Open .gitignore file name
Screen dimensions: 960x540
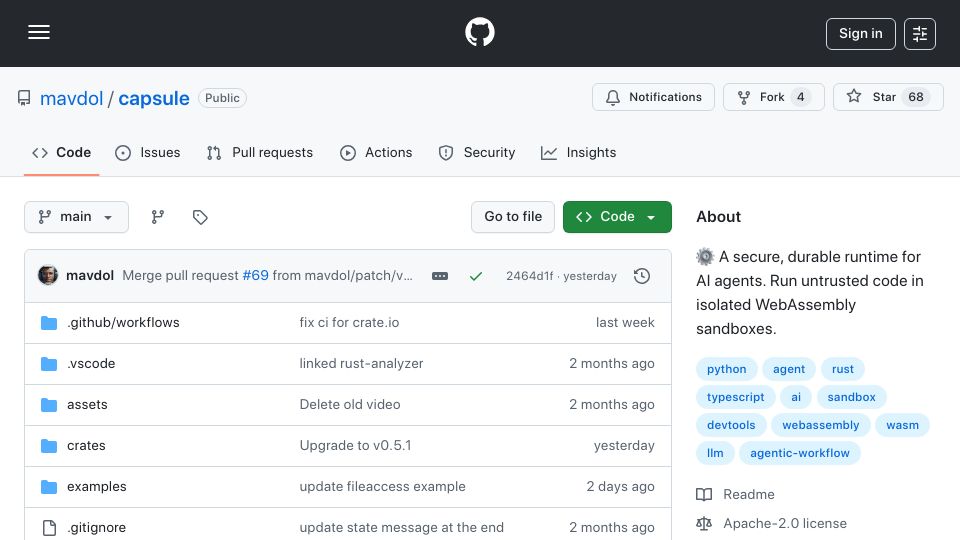(97, 528)
